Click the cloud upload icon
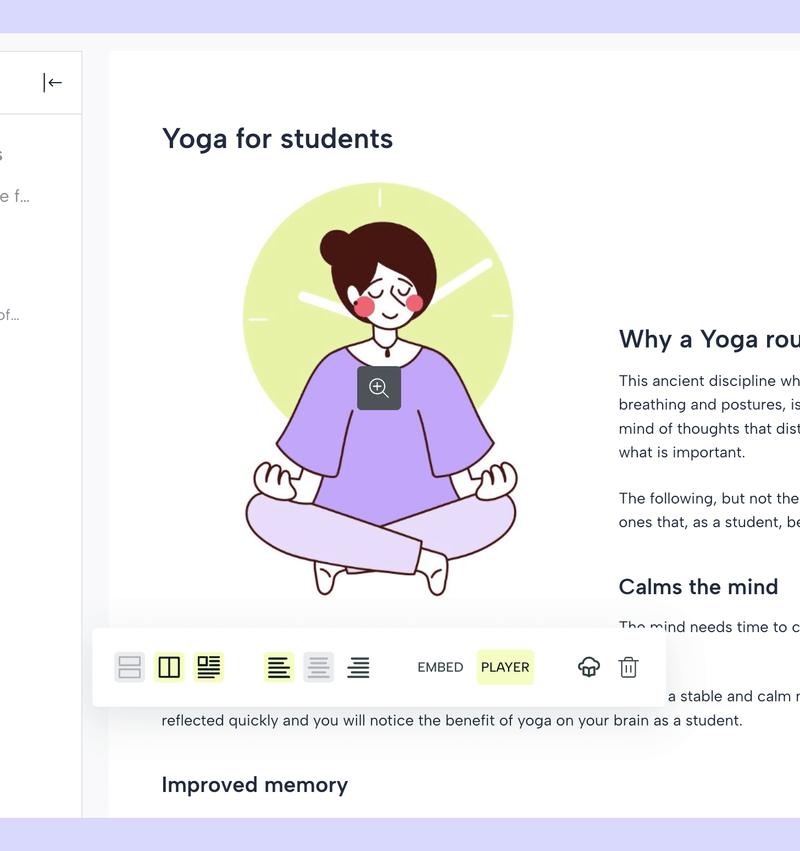The height and width of the screenshot is (851, 800). [x=589, y=667]
